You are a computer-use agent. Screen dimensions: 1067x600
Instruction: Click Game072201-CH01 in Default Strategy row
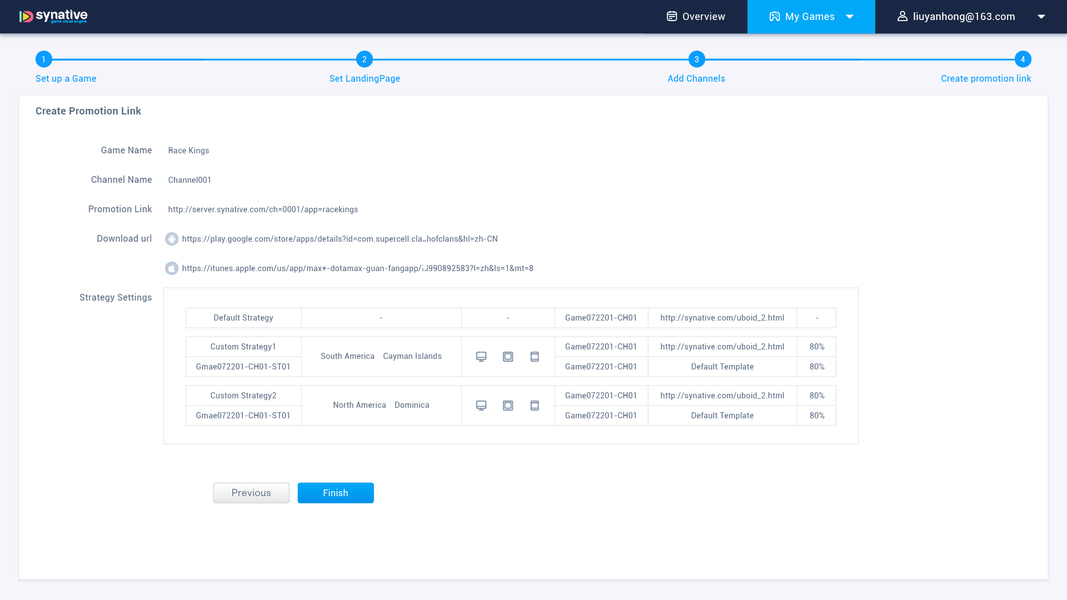coord(601,318)
